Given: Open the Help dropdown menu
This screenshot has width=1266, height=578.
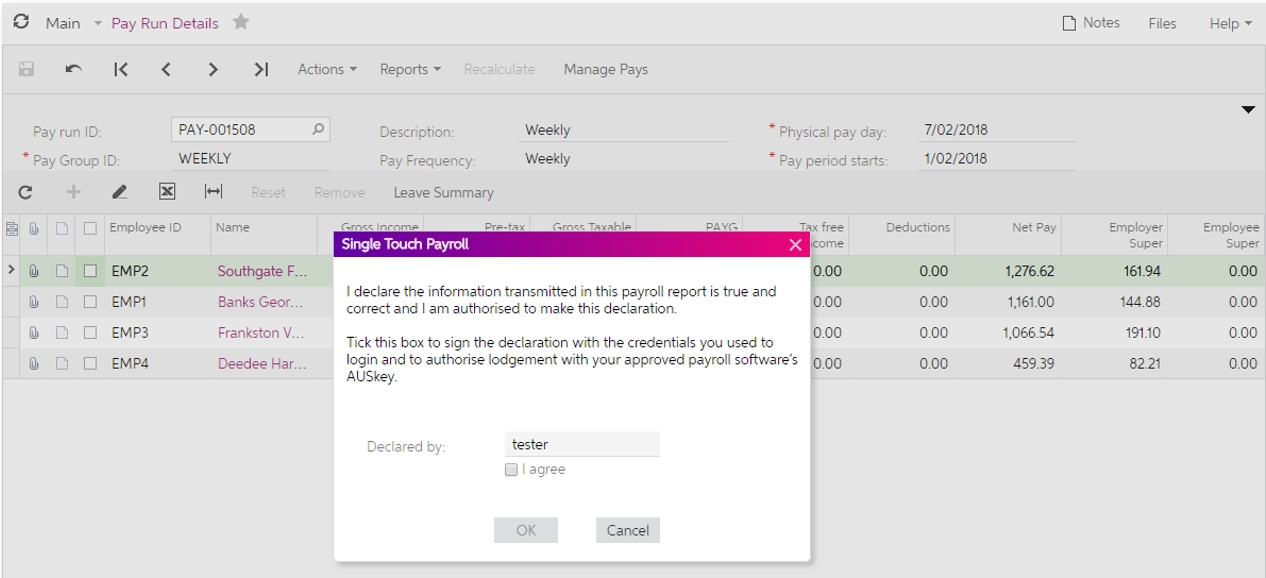Looking at the screenshot, I should [x=1231, y=23].
